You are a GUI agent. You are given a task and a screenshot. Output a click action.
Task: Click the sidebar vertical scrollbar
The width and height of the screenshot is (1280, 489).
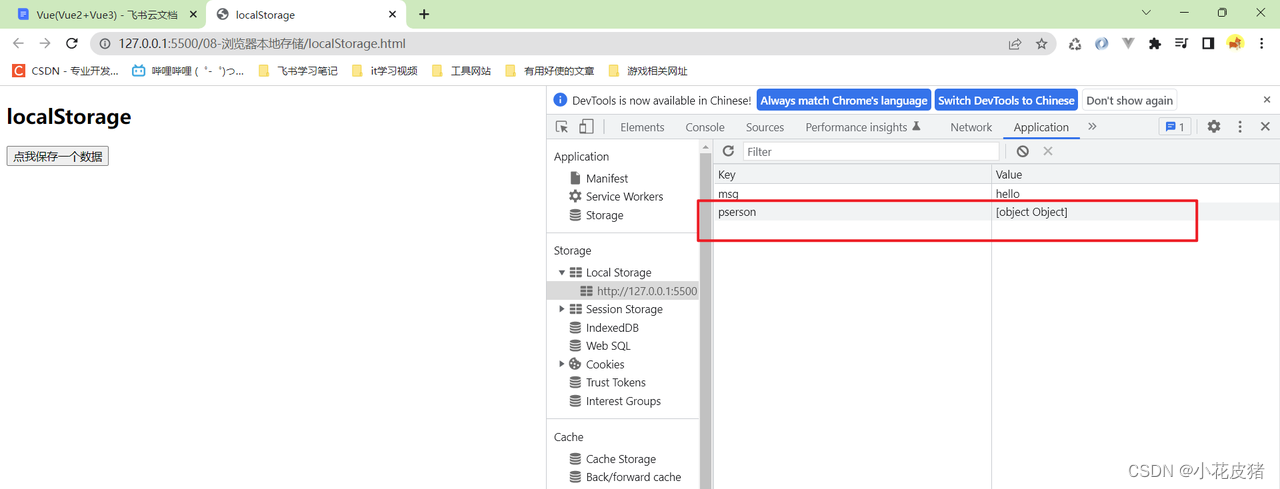705,313
